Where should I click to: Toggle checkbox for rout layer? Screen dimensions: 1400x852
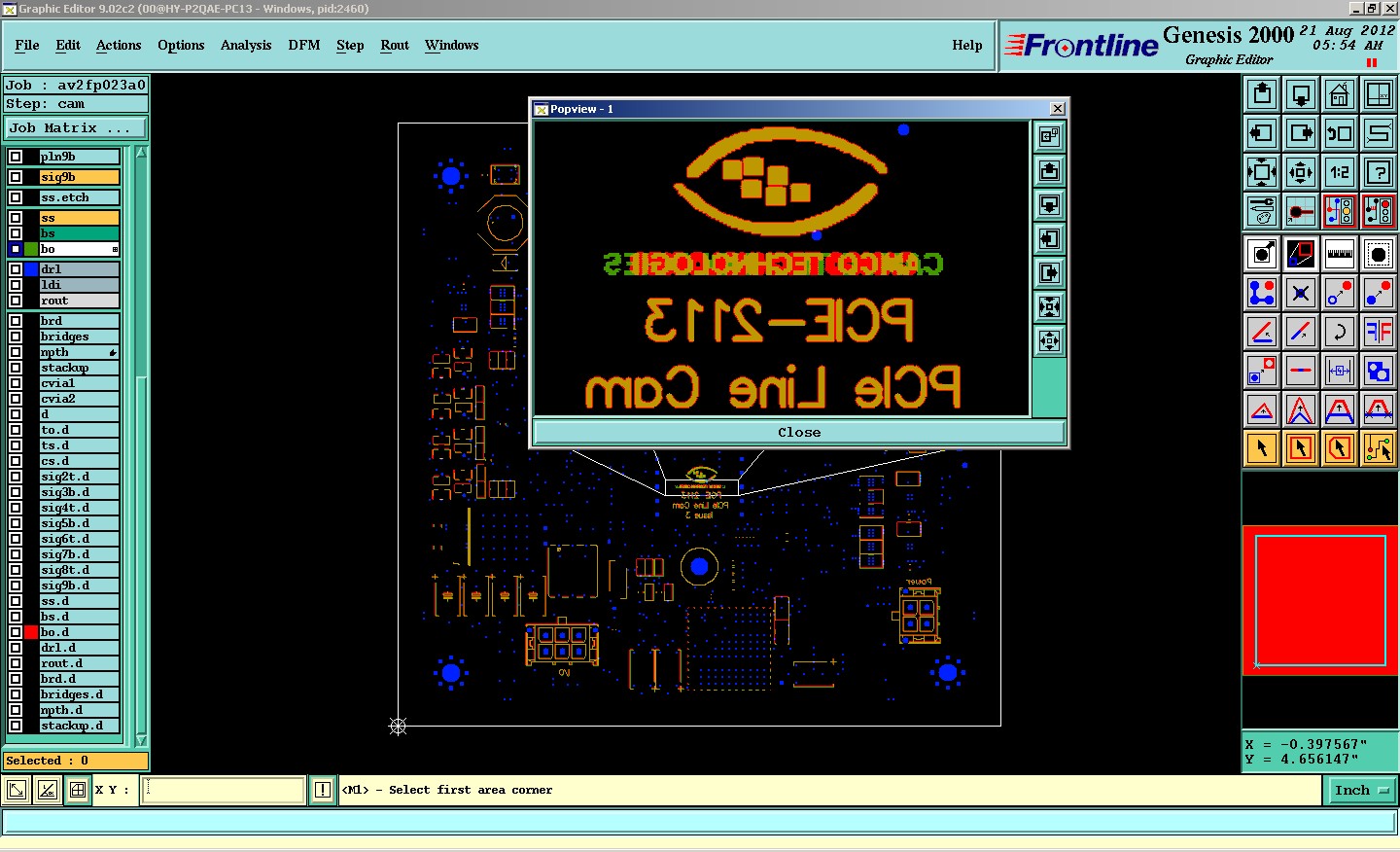coord(16,301)
